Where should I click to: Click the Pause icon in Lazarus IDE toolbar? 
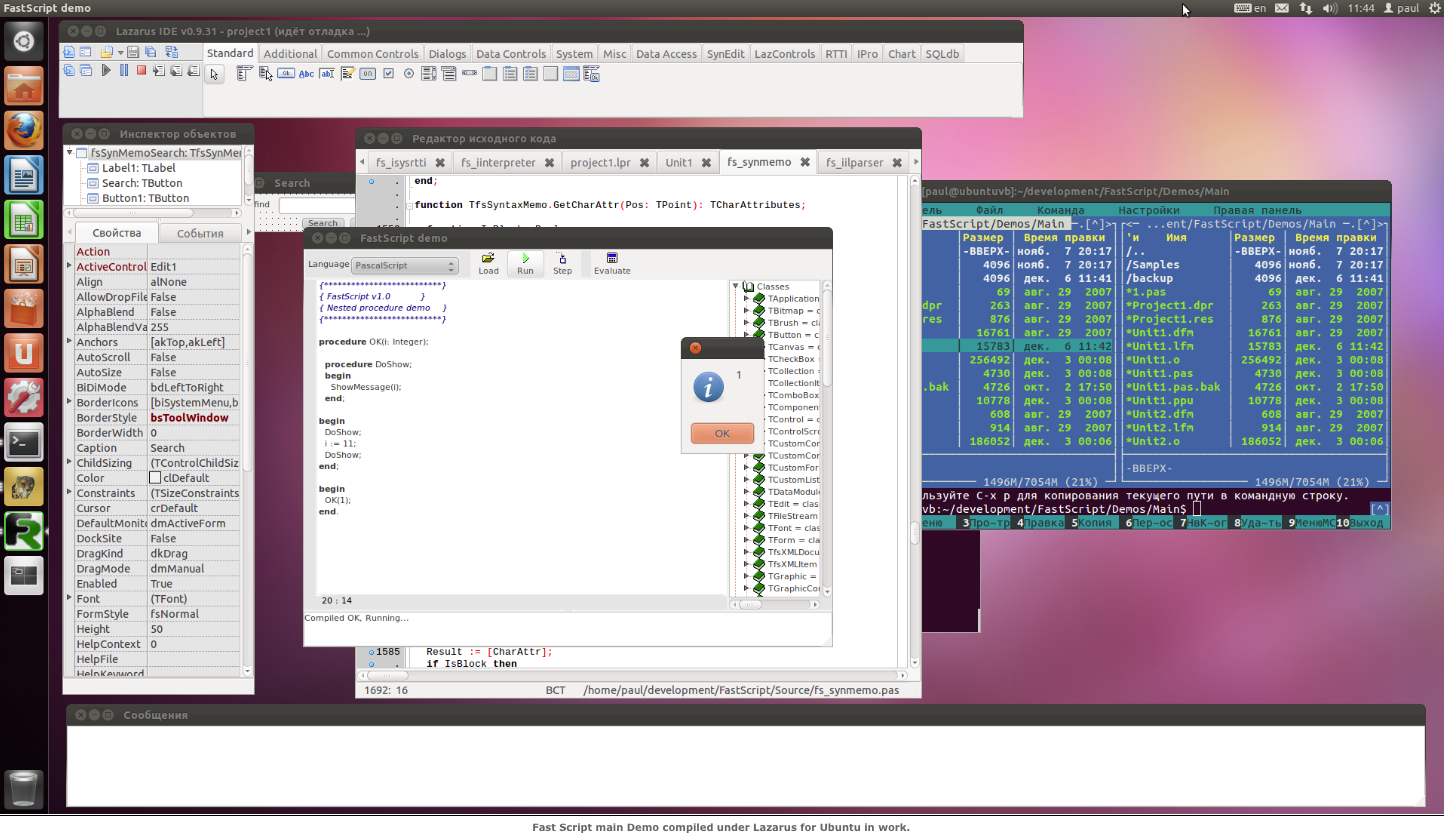point(124,70)
